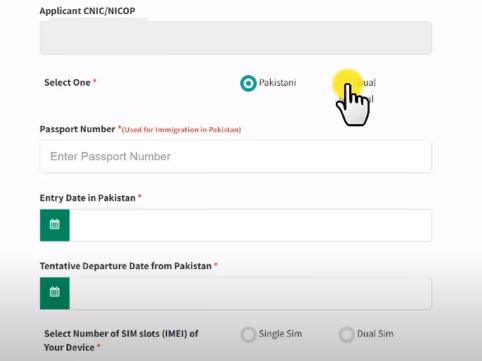The width and height of the screenshot is (482, 361).
Task: Click the Select Number of SIM slots label
Action: coord(121,340)
